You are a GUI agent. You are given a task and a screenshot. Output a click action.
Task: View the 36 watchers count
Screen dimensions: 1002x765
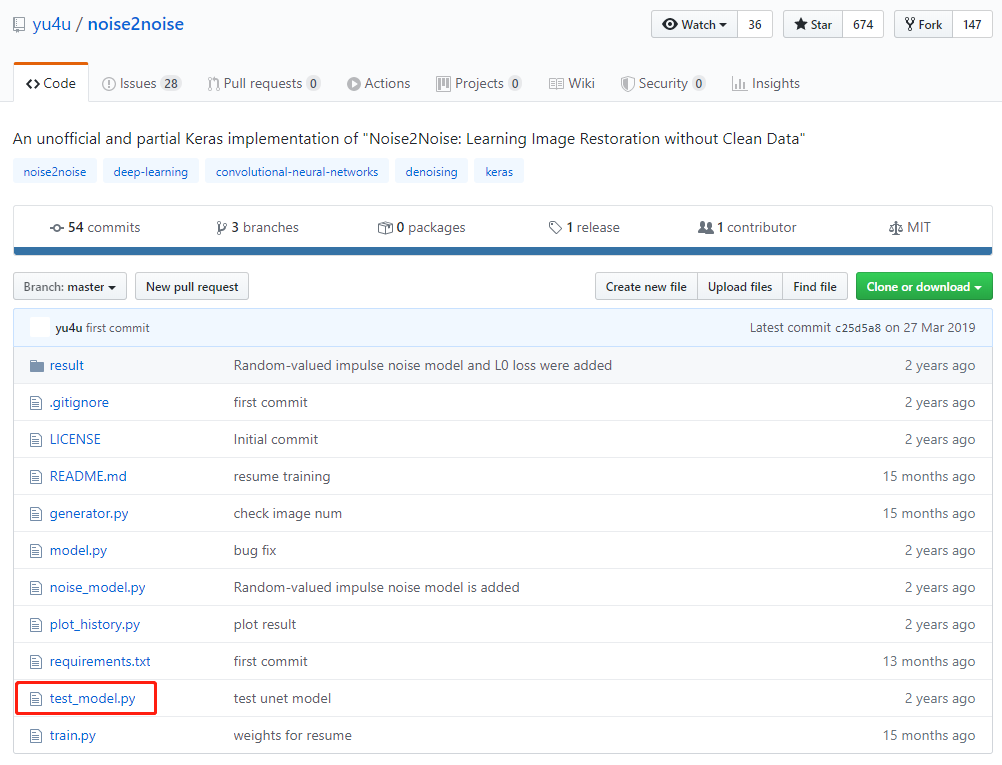point(755,24)
